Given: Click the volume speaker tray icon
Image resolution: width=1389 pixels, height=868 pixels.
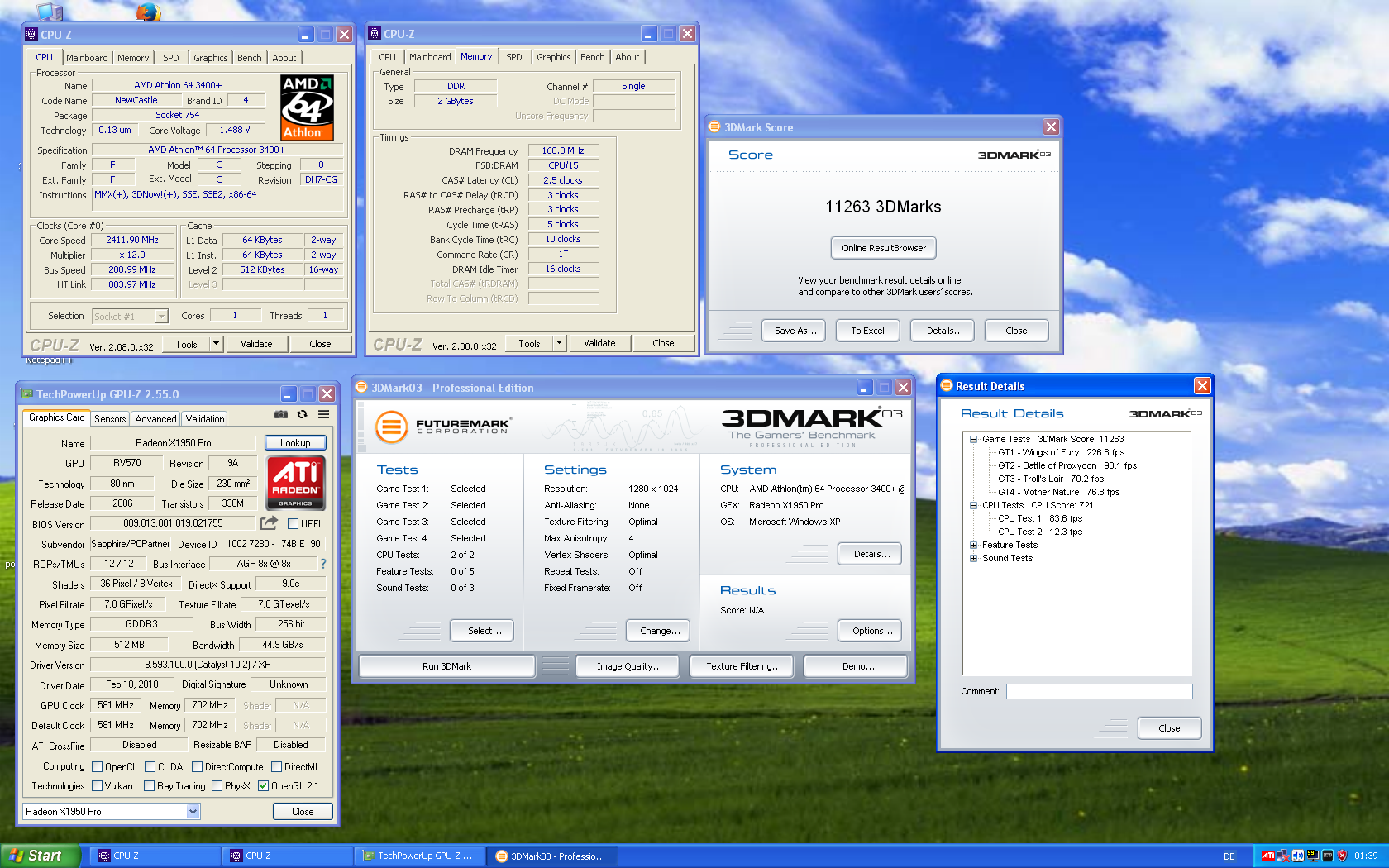Looking at the screenshot, I should (1297, 856).
